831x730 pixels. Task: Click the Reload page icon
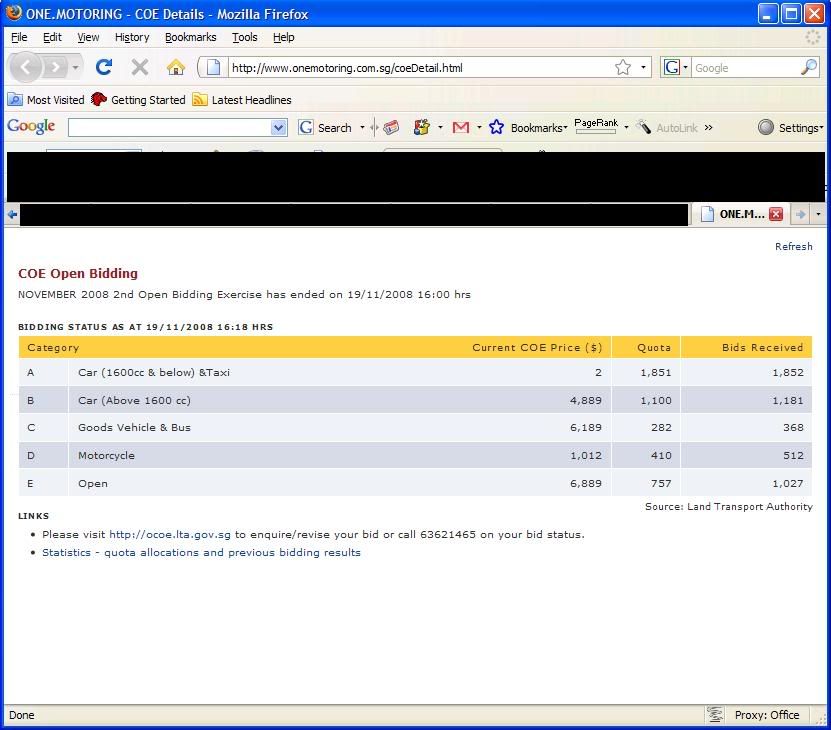click(103, 67)
